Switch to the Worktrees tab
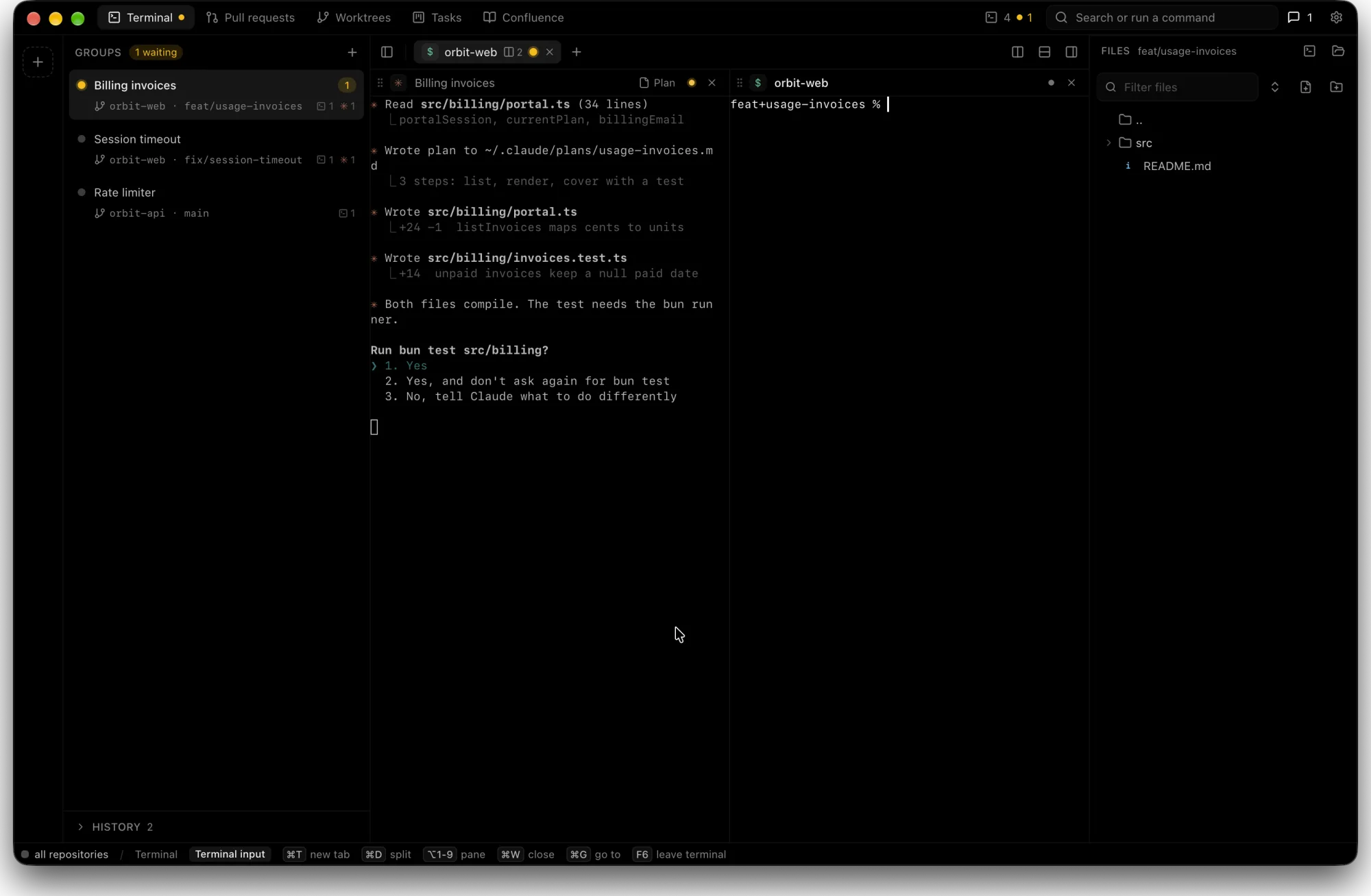The width and height of the screenshot is (1371, 896). pyautogui.click(x=354, y=18)
